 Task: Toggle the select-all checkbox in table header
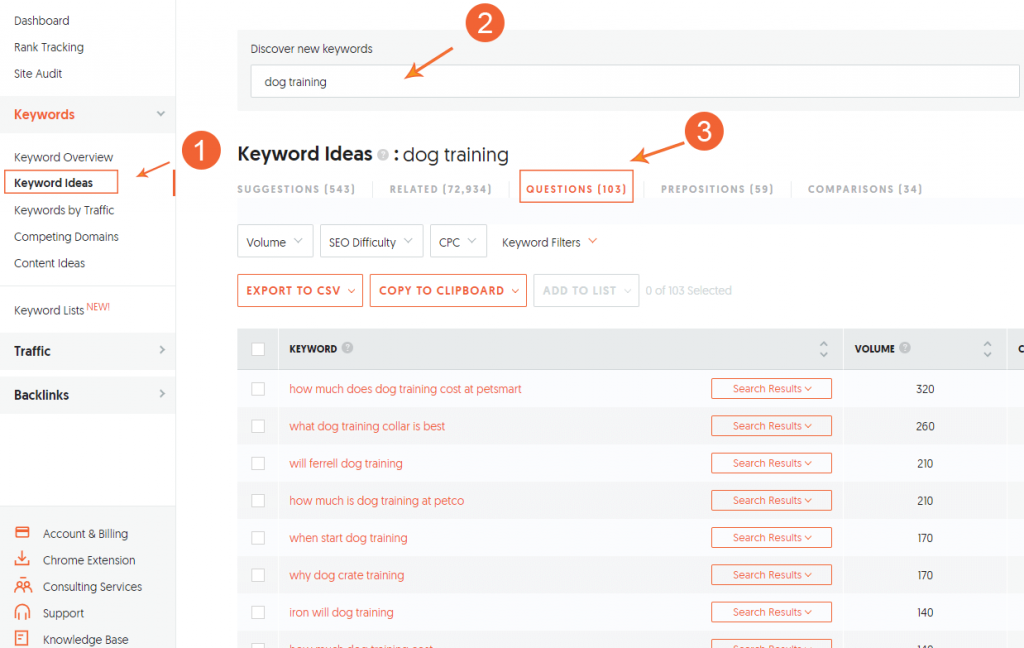(x=258, y=349)
